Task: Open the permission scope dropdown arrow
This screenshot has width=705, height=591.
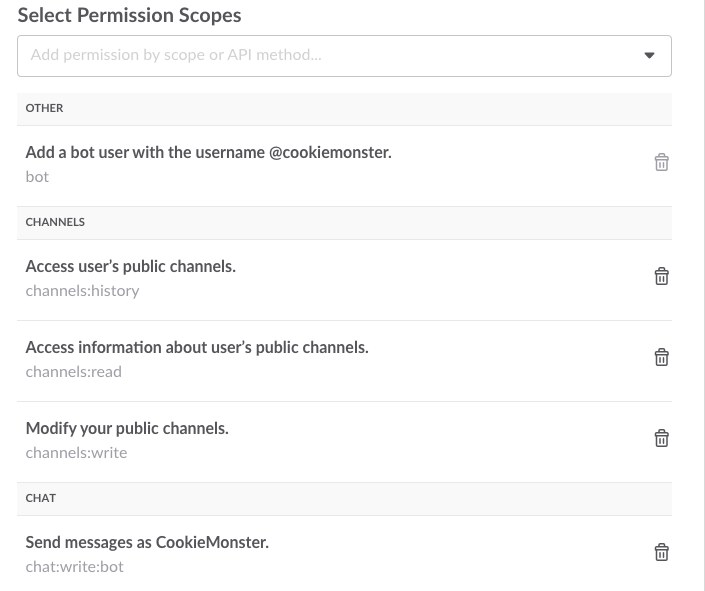Action: [x=649, y=55]
